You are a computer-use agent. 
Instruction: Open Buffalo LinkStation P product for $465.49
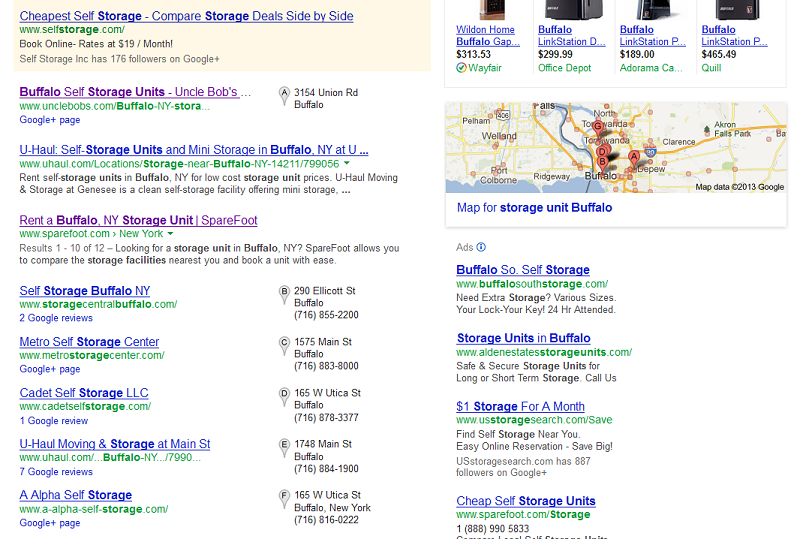pyautogui.click(x=734, y=36)
